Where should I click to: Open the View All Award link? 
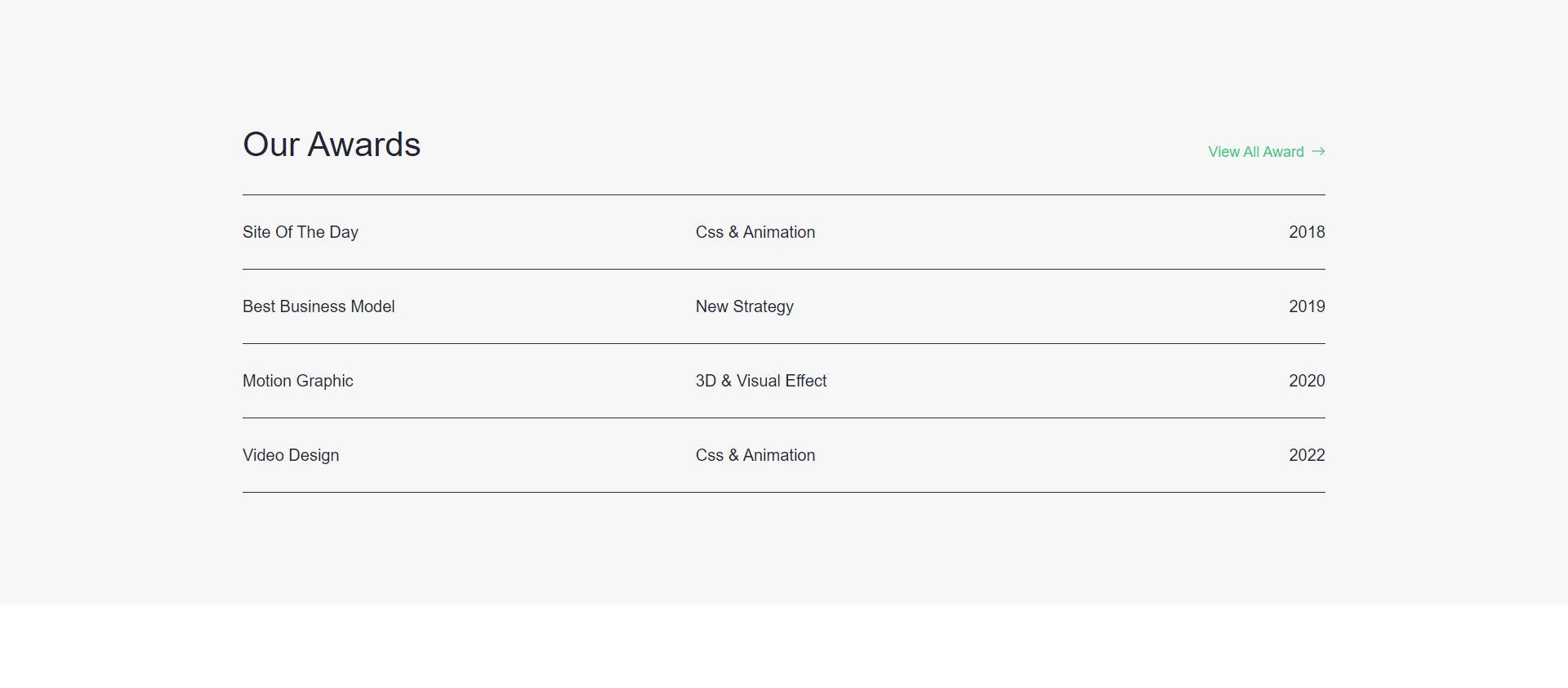click(1267, 152)
